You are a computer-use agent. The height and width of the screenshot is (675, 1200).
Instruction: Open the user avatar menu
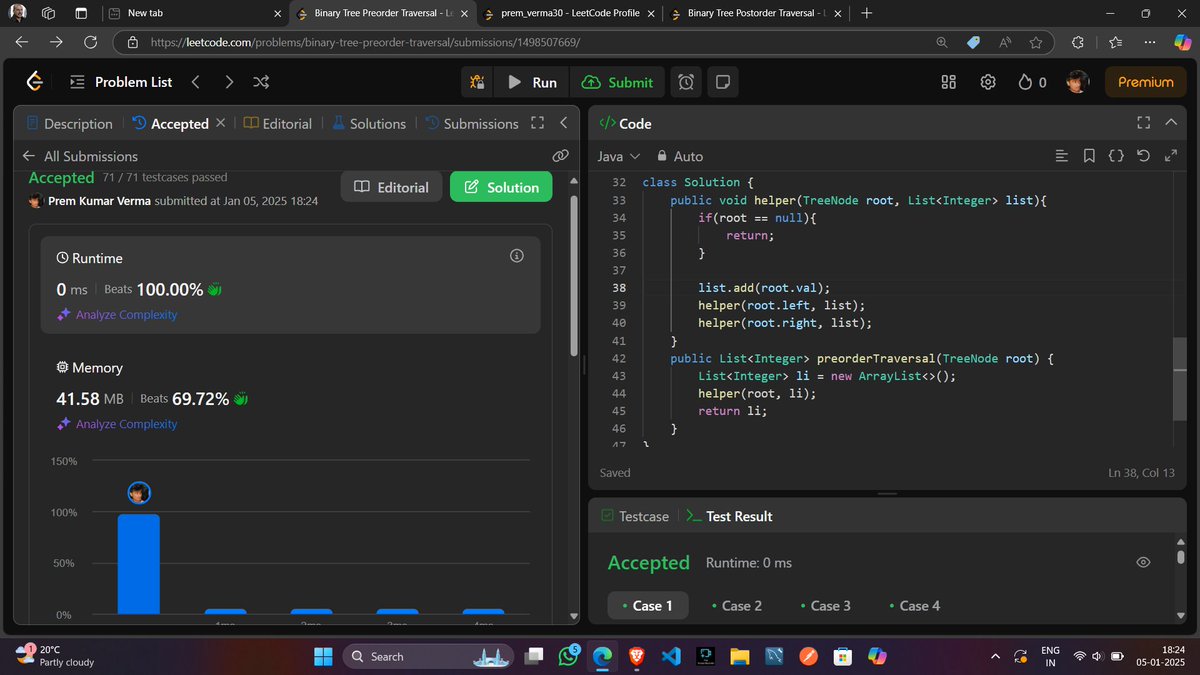coord(1077,82)
